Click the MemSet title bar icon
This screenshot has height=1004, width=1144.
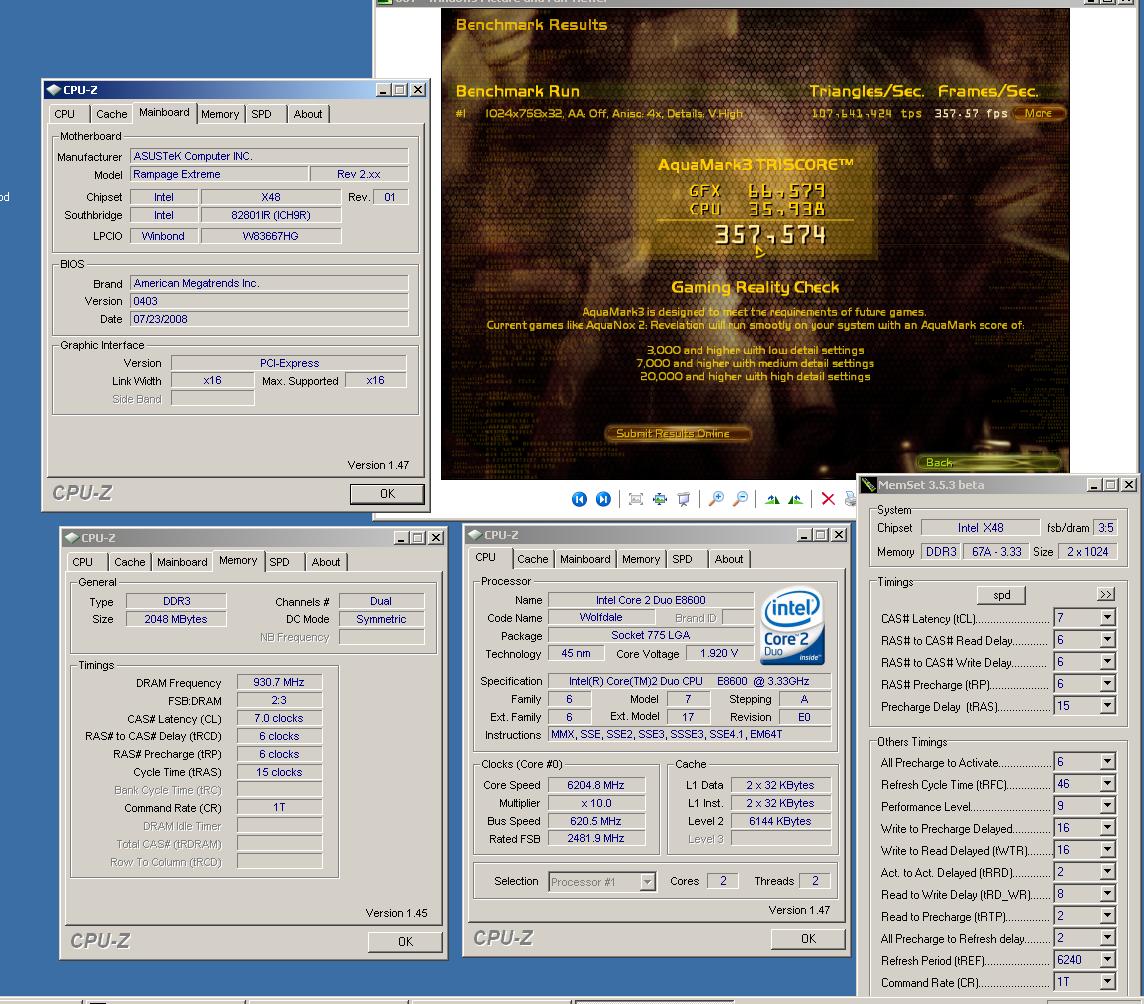pyautogui.click(x=868, y=484)
